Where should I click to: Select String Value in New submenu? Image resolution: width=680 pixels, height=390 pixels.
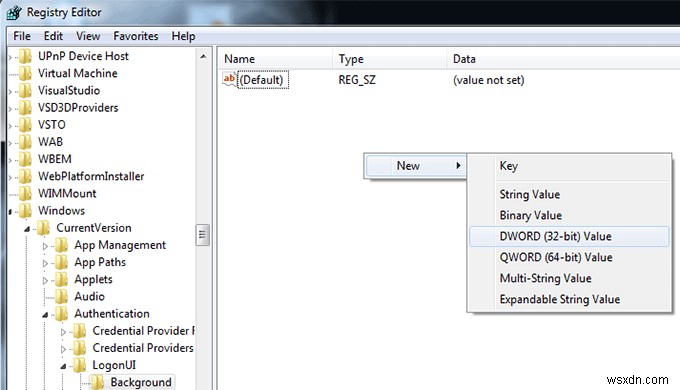[x=569, y=194]
